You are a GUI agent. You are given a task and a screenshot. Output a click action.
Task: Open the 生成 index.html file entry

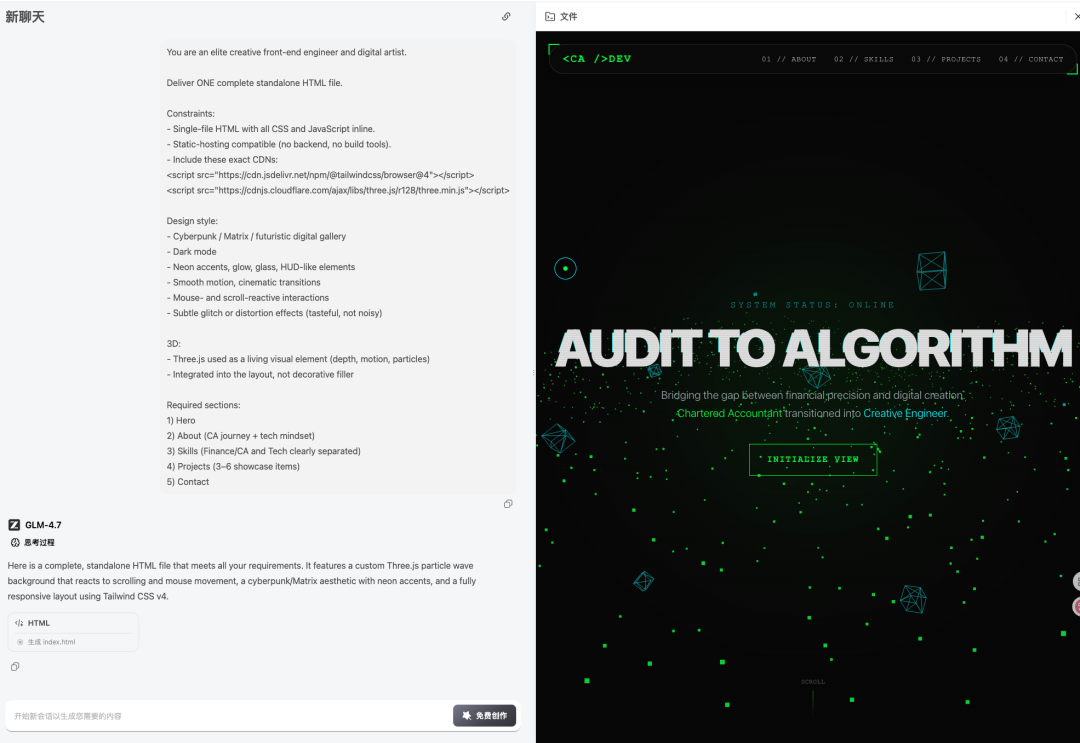(x=50, y=642)
